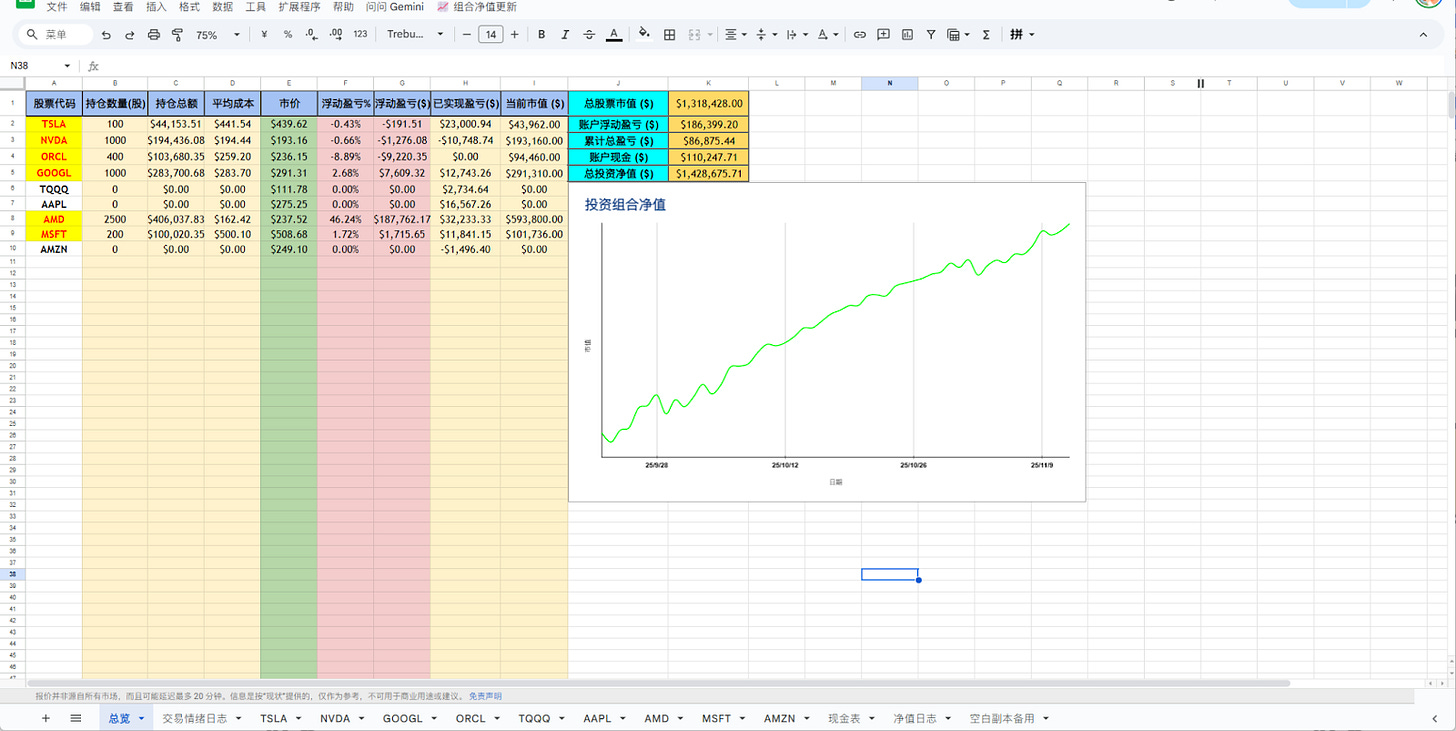Open the zoom 75% dropdown
The width and height of the screenshot is (1456, 731).
pos(218,35)
